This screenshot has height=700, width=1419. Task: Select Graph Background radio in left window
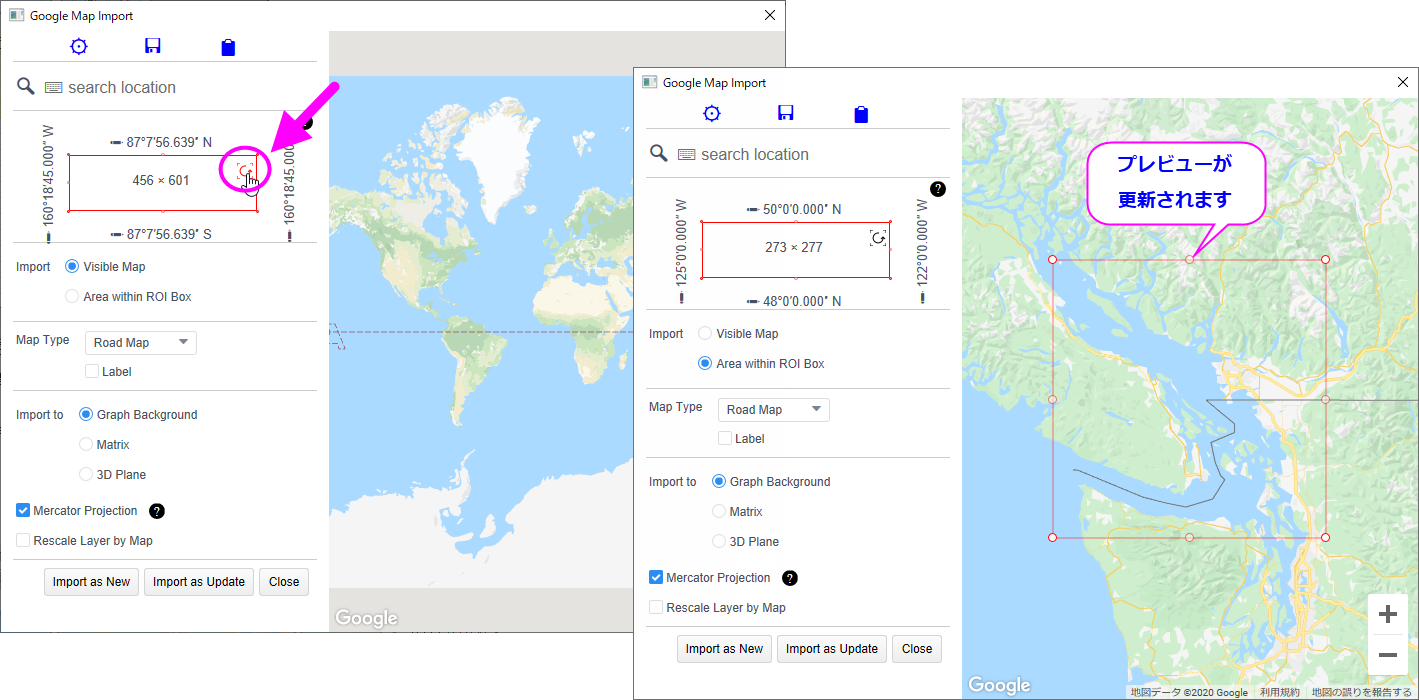(x=86, y=415)
